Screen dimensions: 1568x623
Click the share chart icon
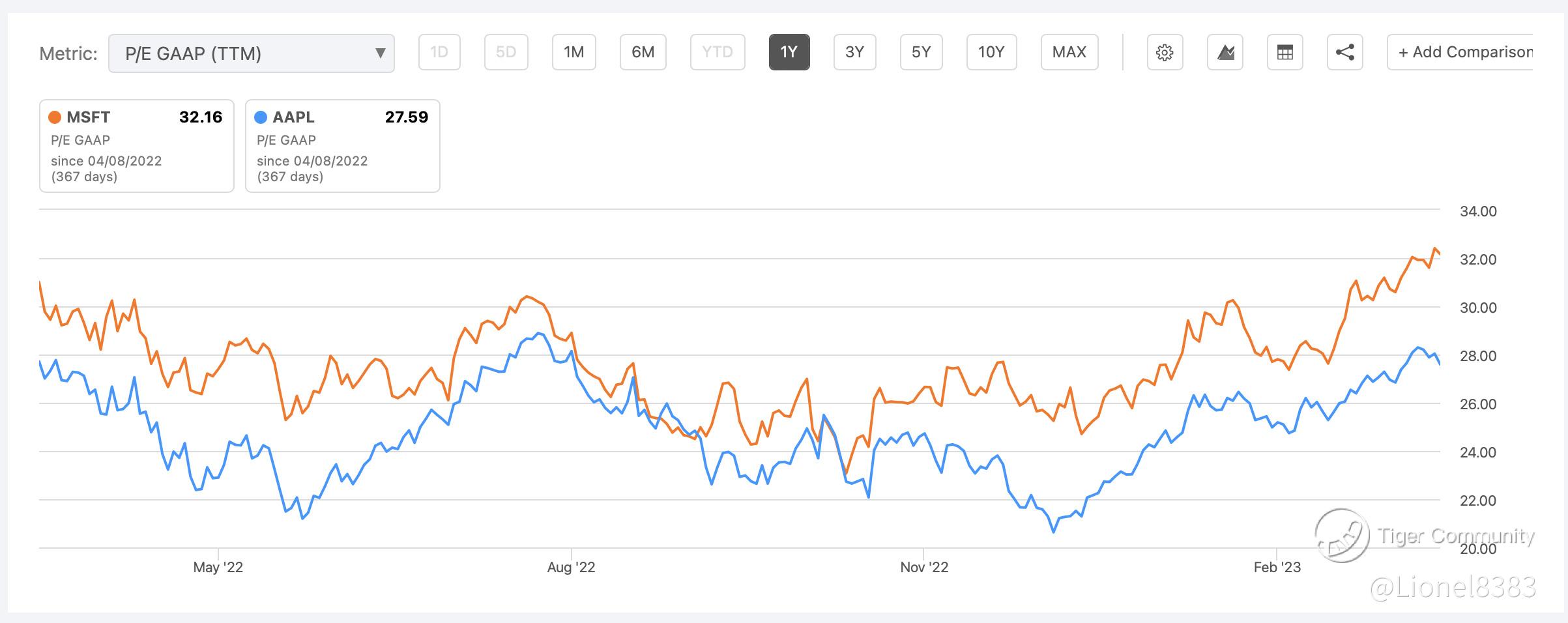1345,52
